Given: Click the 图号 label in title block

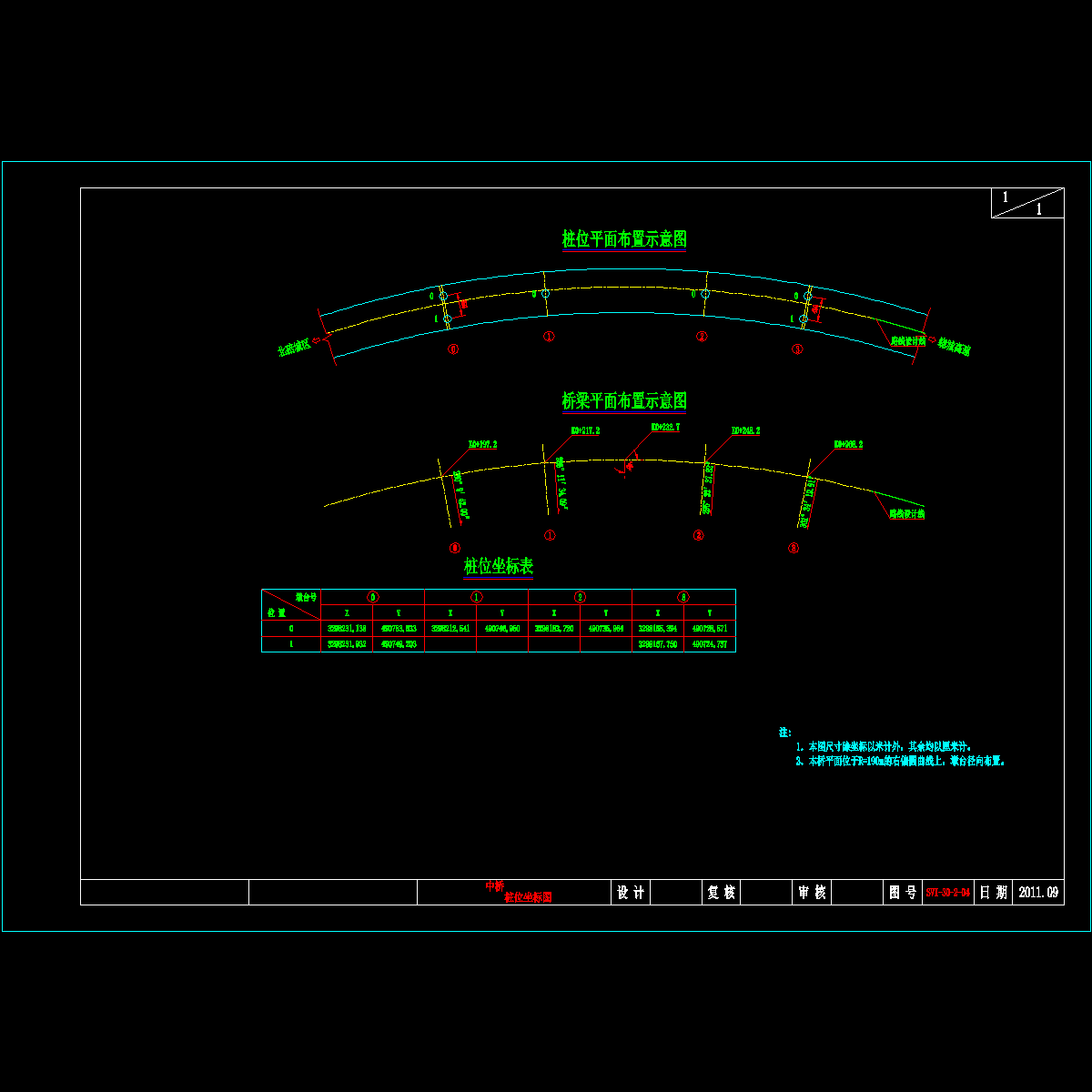Looking at the screenshot, I should (x=903, y=893).
